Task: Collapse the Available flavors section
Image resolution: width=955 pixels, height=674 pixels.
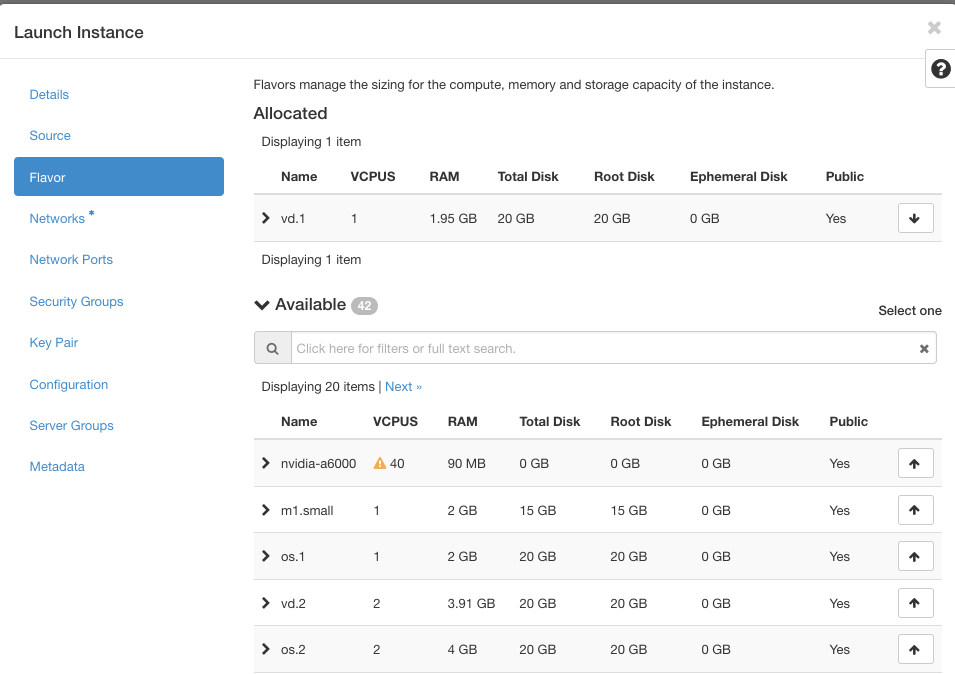Action: tap(261, 305)
